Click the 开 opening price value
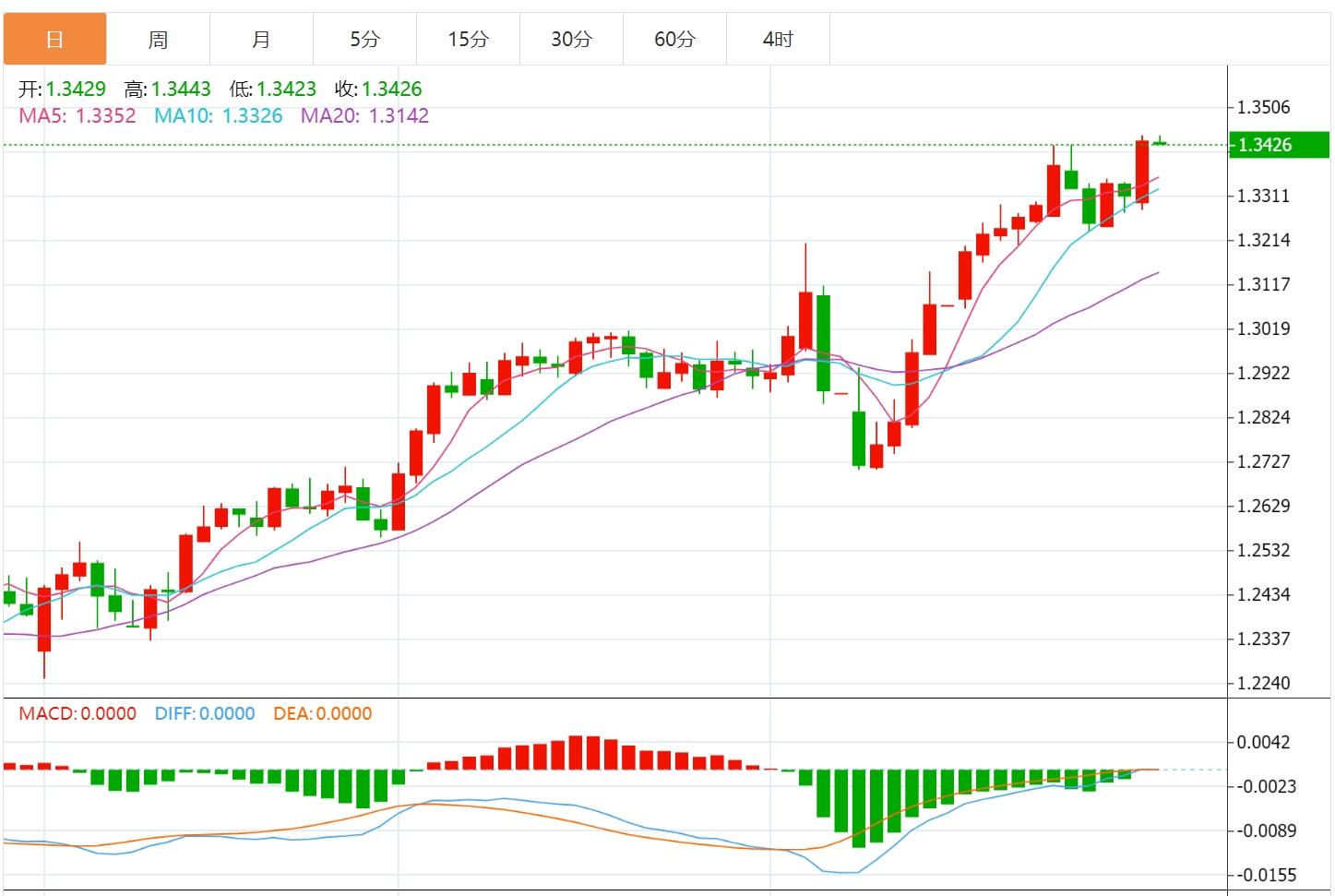 coord(76,90)
